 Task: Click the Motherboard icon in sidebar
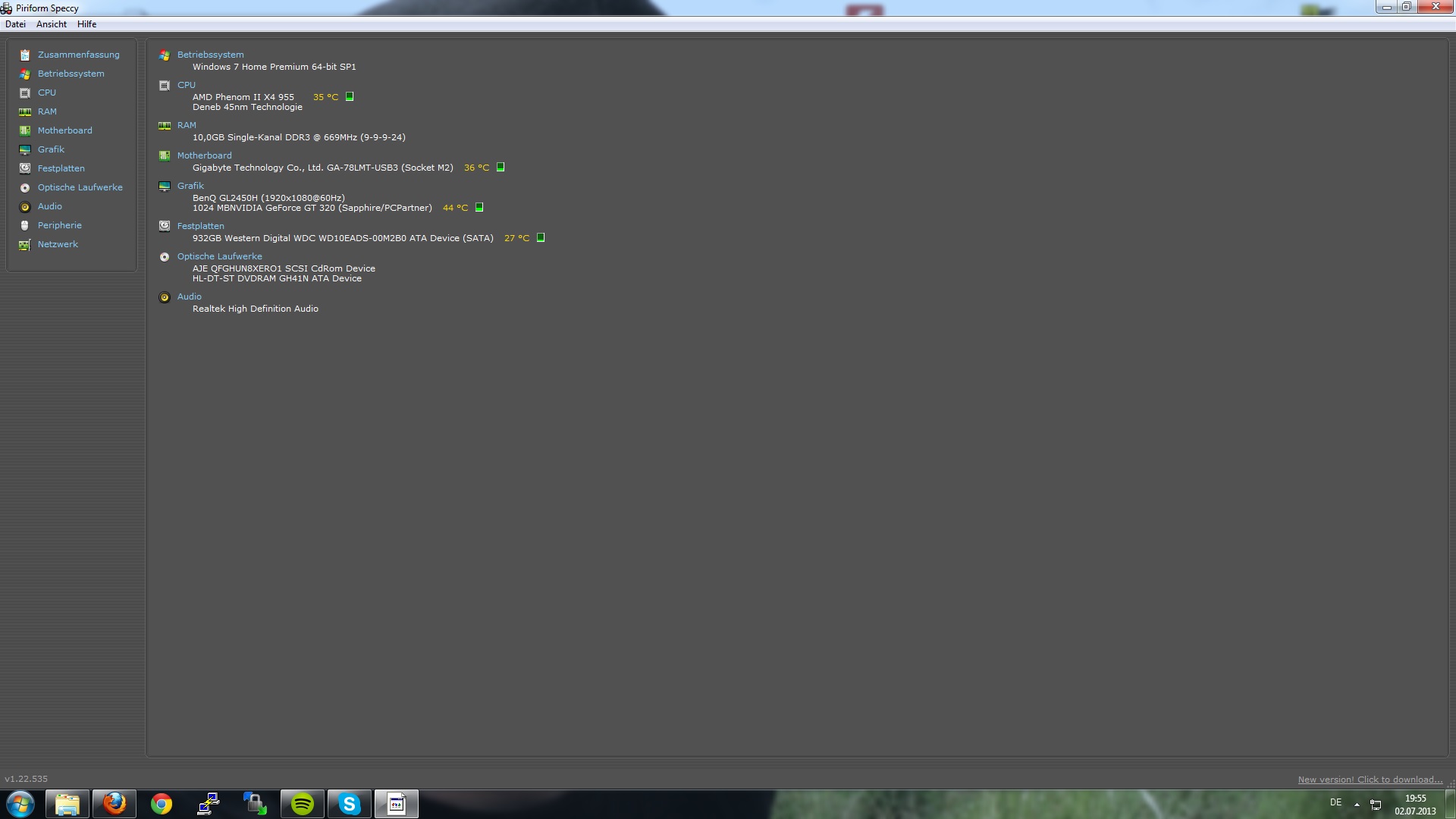(x=25, y=130)
